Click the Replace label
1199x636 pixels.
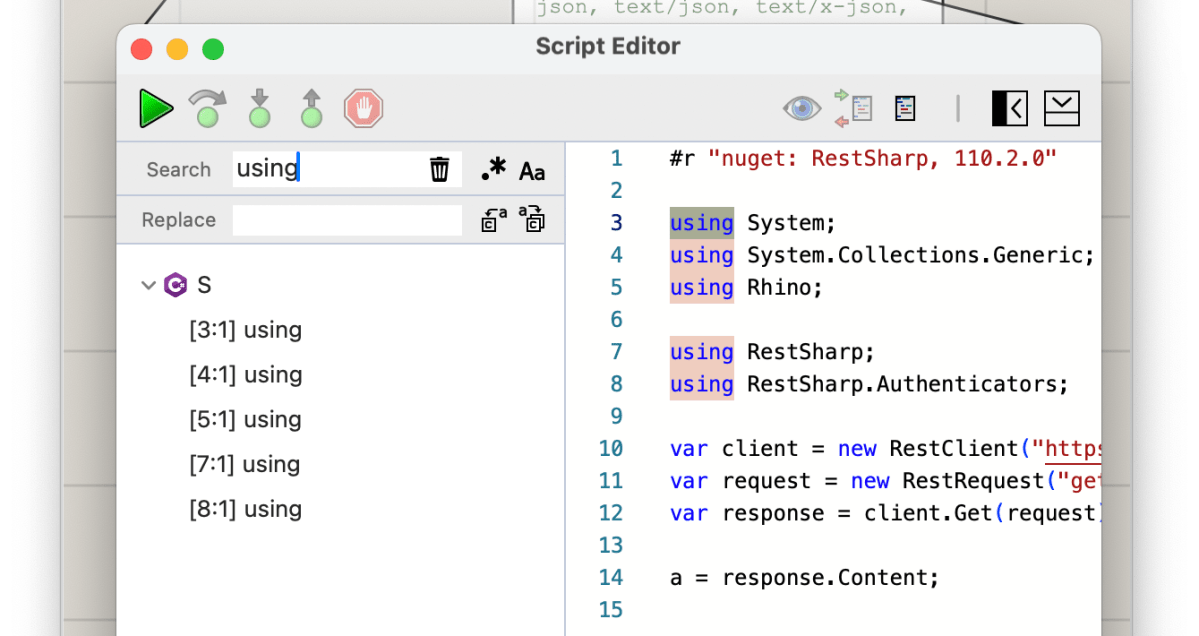click(178, 220)
